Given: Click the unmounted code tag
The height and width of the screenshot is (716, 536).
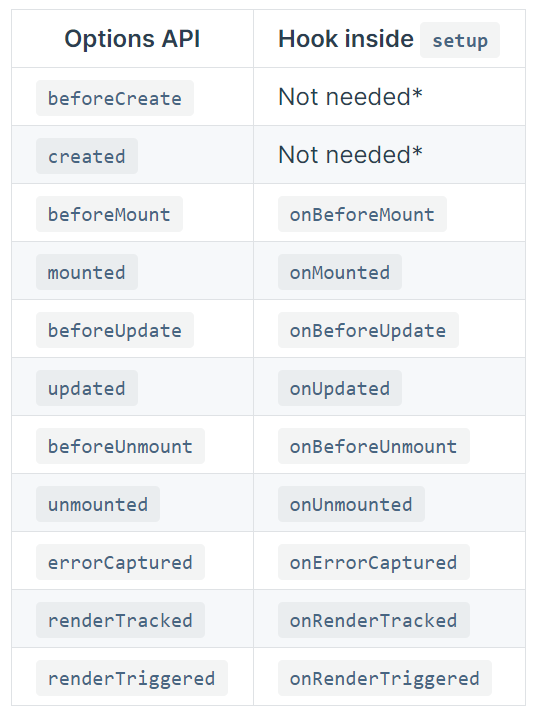Looking at the screenshot, I should 98,504.
